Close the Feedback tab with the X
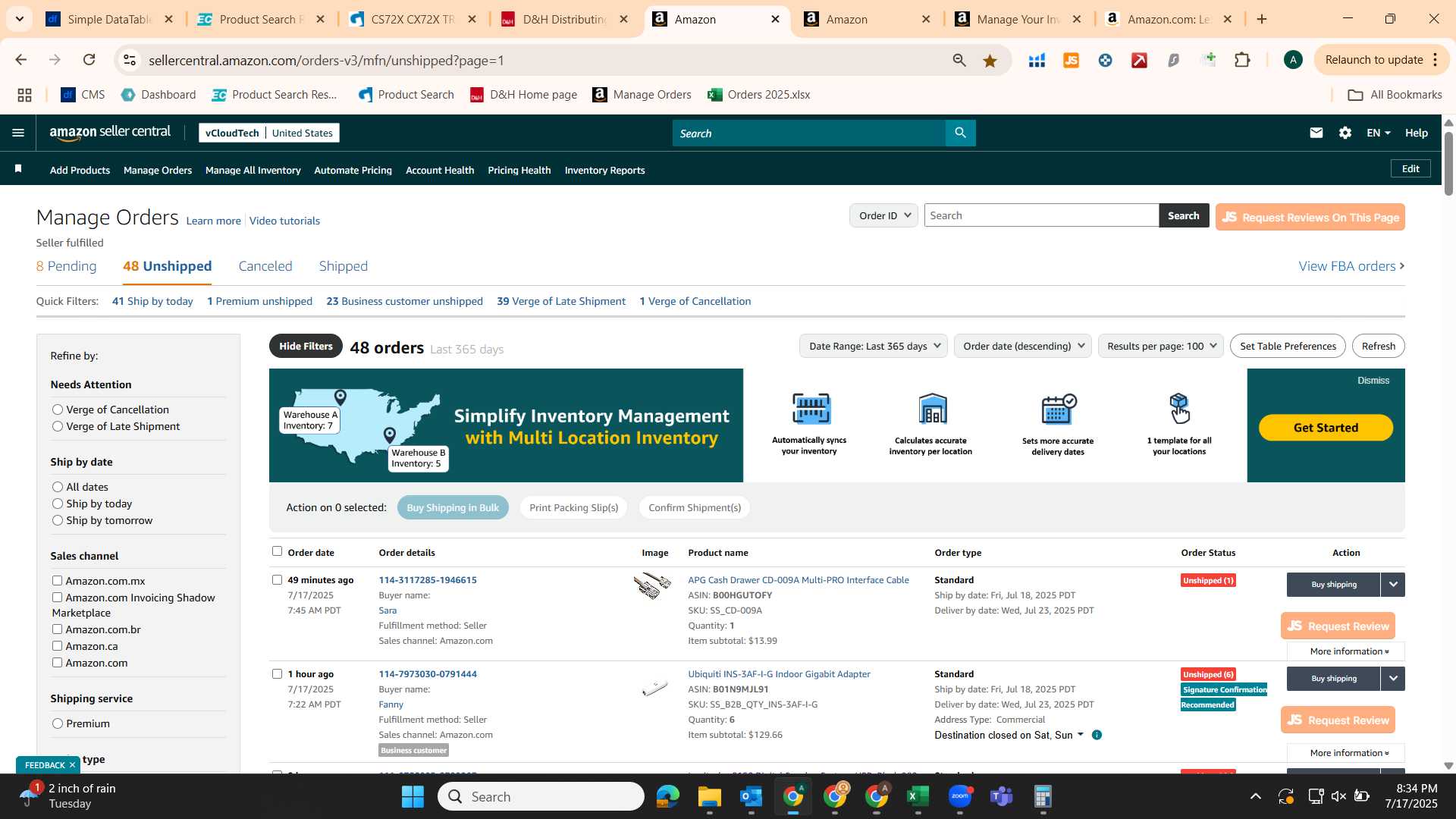Viewport: 1456px width, 819px height. pos(72,765)
